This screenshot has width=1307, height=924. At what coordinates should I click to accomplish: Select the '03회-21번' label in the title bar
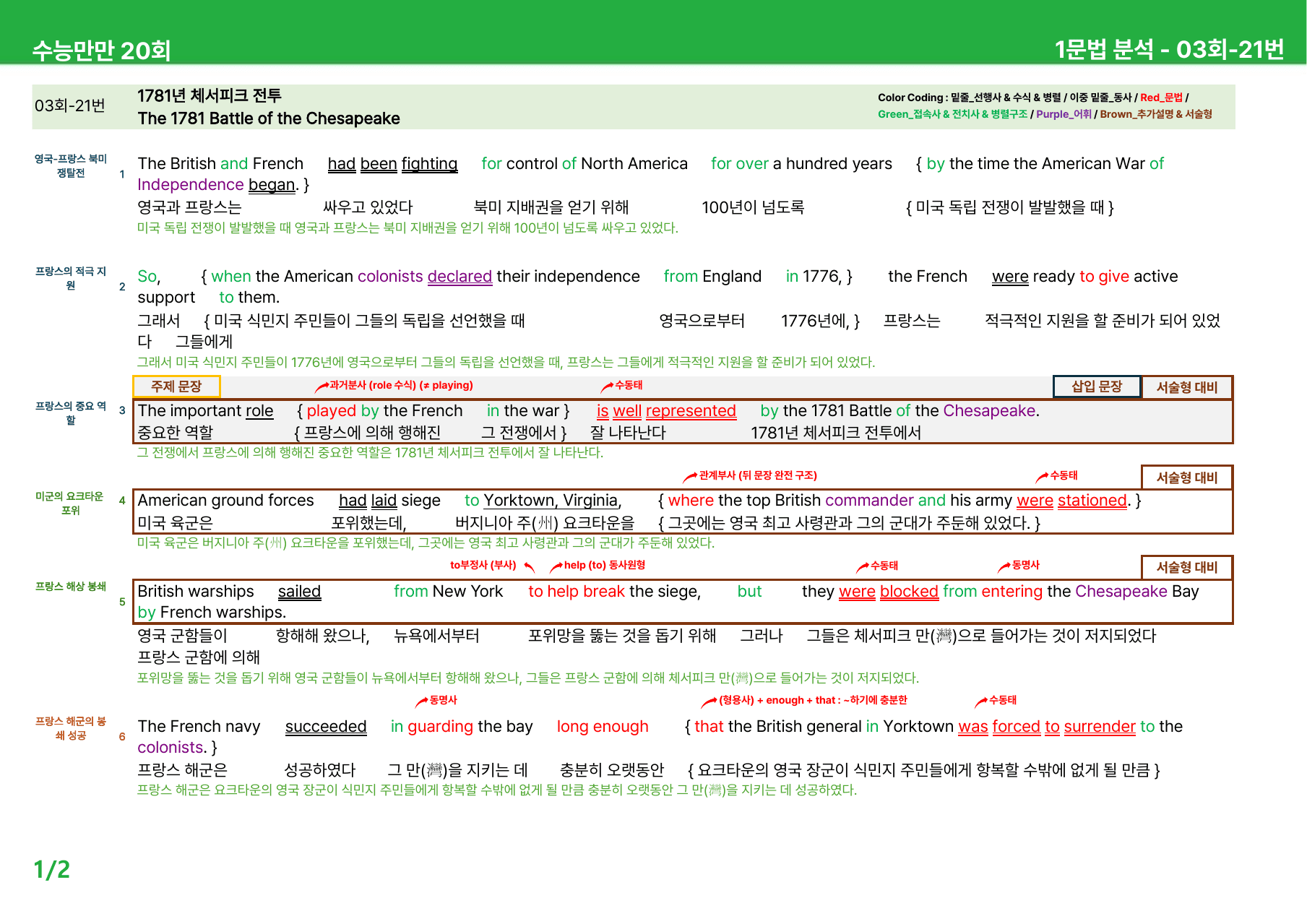click(70, 106)
